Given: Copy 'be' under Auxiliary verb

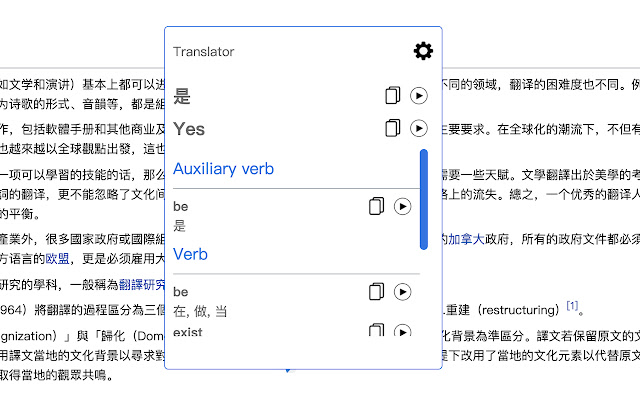Looking at the screenshot, I should (x=376, y=206).
